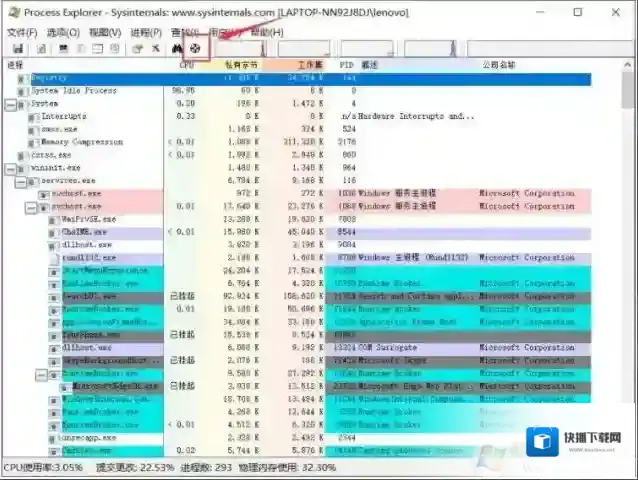Open the 文件(F) menu
Viewport: 638px width, 480px height.
pyautogui.click(x=22, y=33)
